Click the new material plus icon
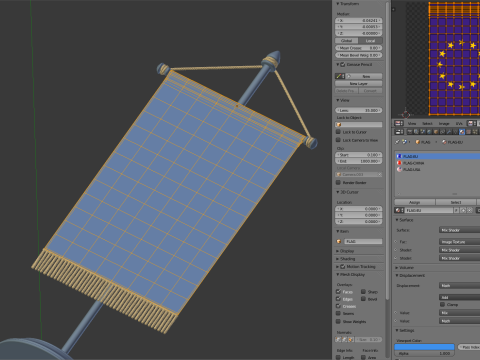 pyautogui.click(x=463, y=210)
